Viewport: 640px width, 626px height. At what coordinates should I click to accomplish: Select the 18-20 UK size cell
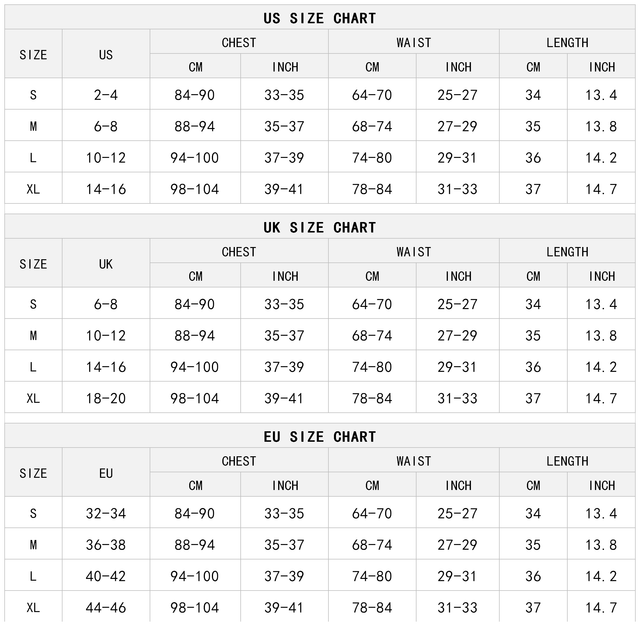click(x=106, y=398)
